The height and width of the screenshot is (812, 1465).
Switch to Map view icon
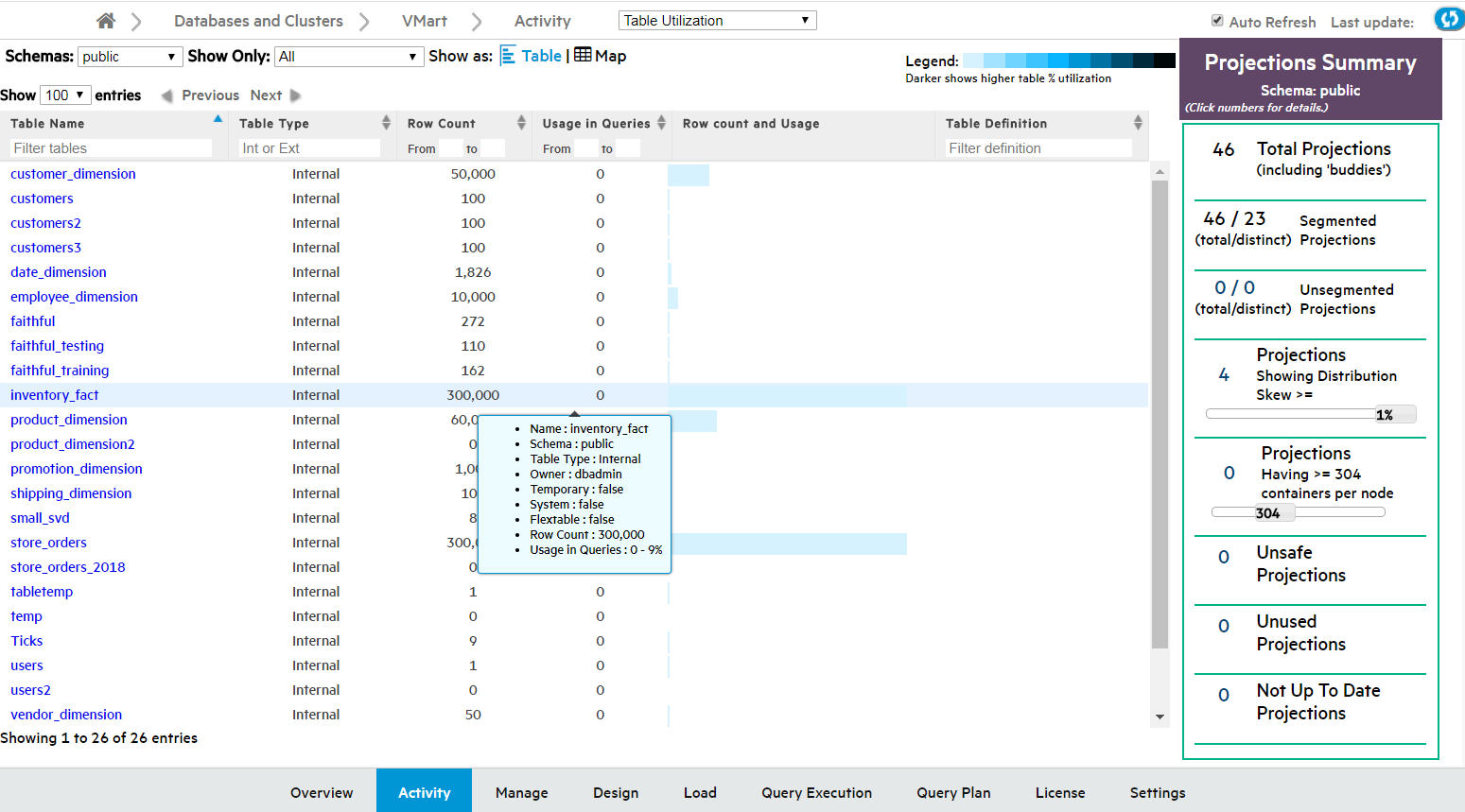583,56
